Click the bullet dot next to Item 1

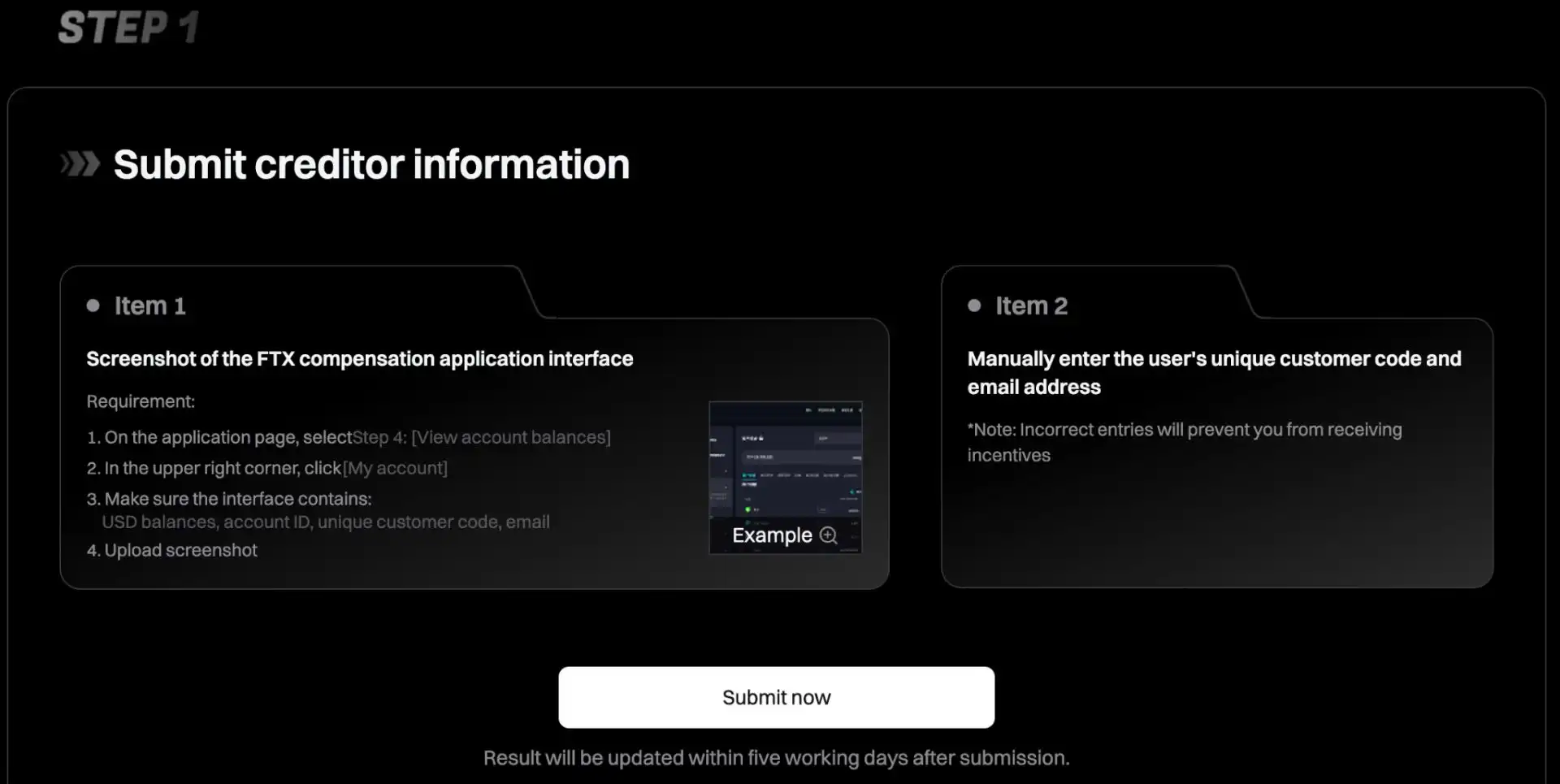[93, 305]
